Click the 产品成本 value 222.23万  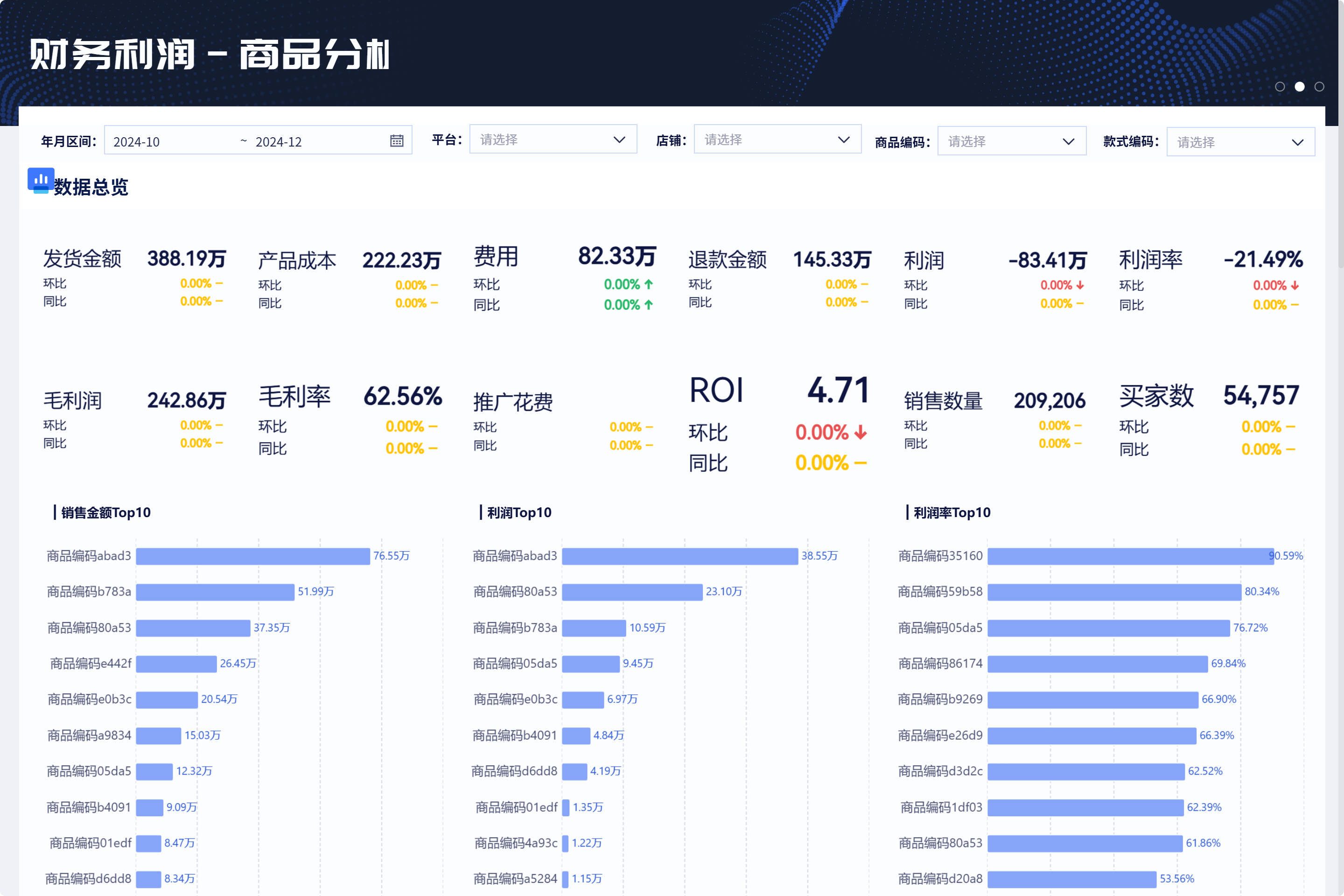[x=402, y=260]
